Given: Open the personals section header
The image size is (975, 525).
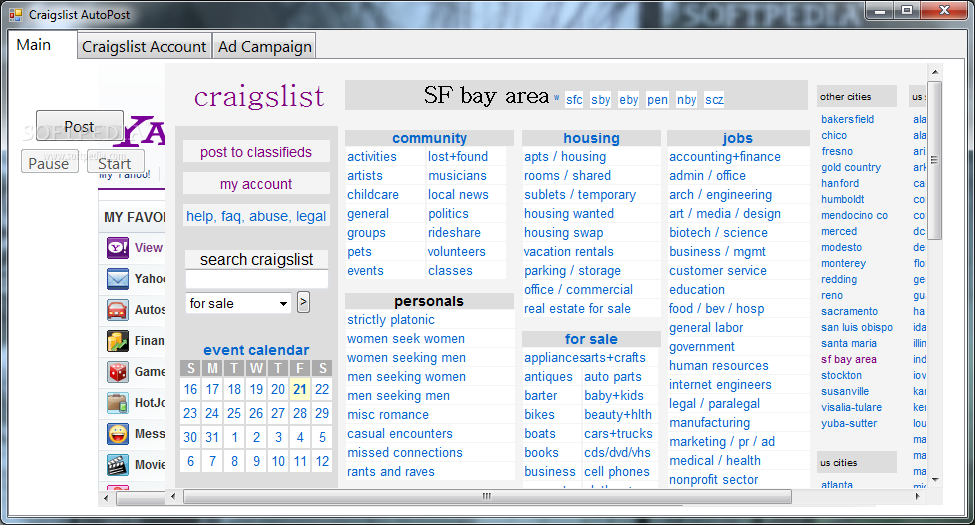Looking at the screenshot, I should pyautogui.click(x=429, y=301).
